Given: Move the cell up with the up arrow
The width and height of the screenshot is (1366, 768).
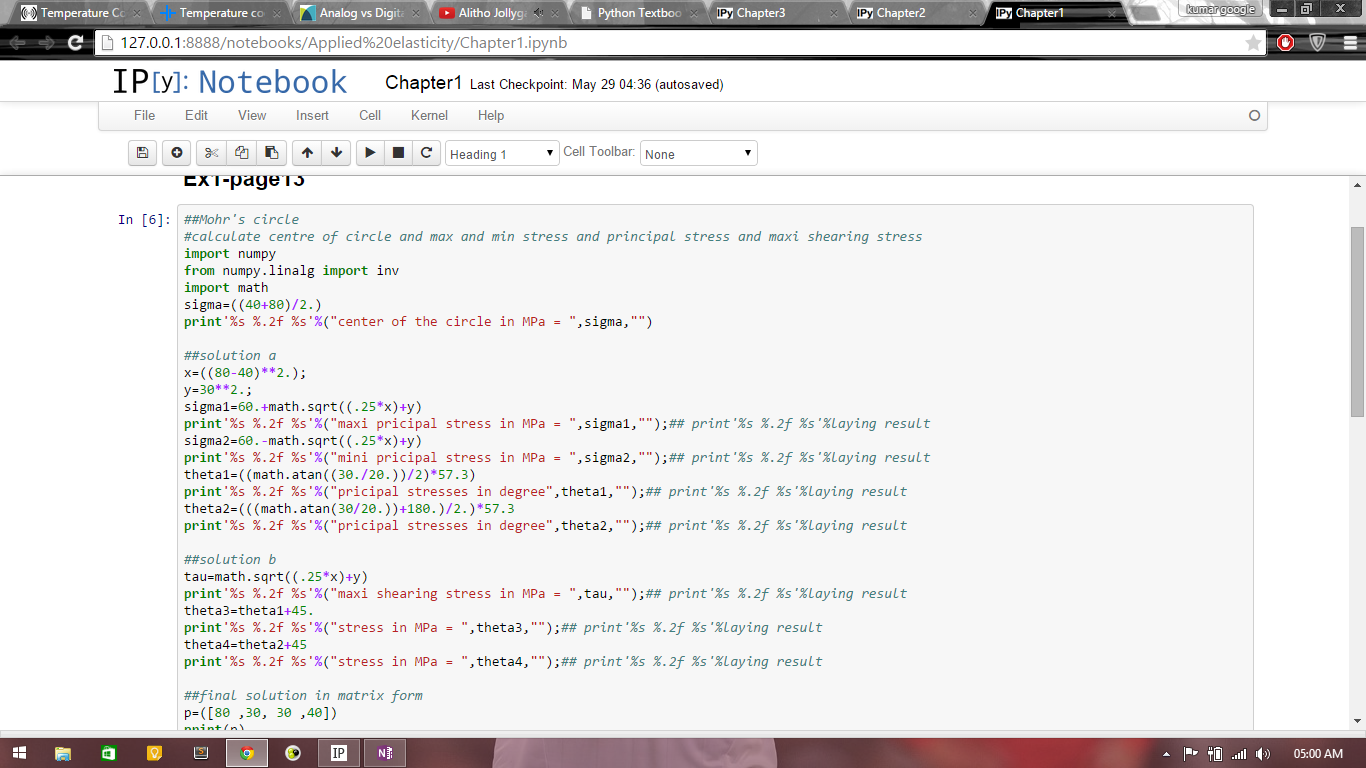Looking at the screenshot, I should coord(307,153).
